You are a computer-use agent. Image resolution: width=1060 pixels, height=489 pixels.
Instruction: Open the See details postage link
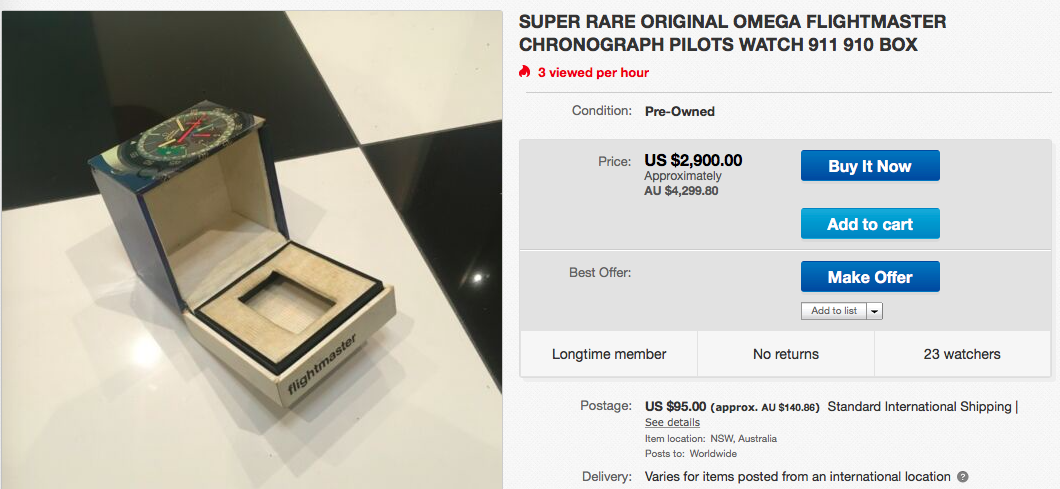(672, 422)
